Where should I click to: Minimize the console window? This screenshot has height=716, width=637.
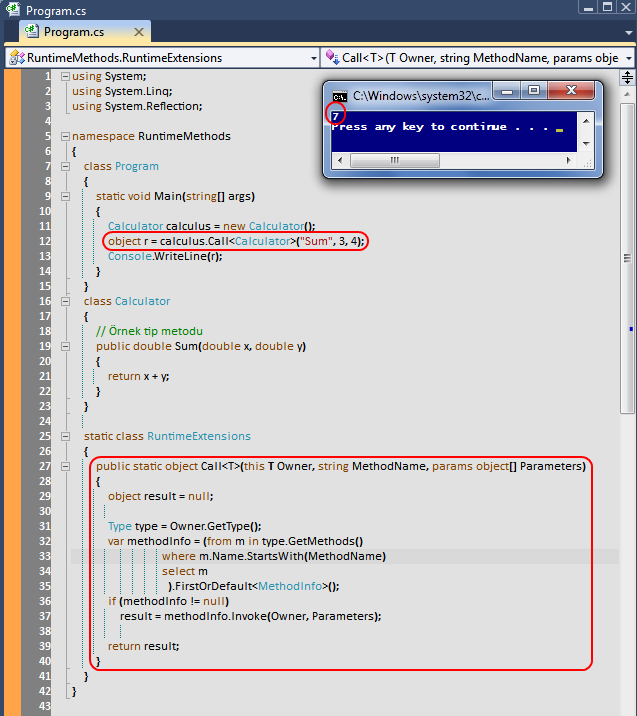click(x=505, y=91)
